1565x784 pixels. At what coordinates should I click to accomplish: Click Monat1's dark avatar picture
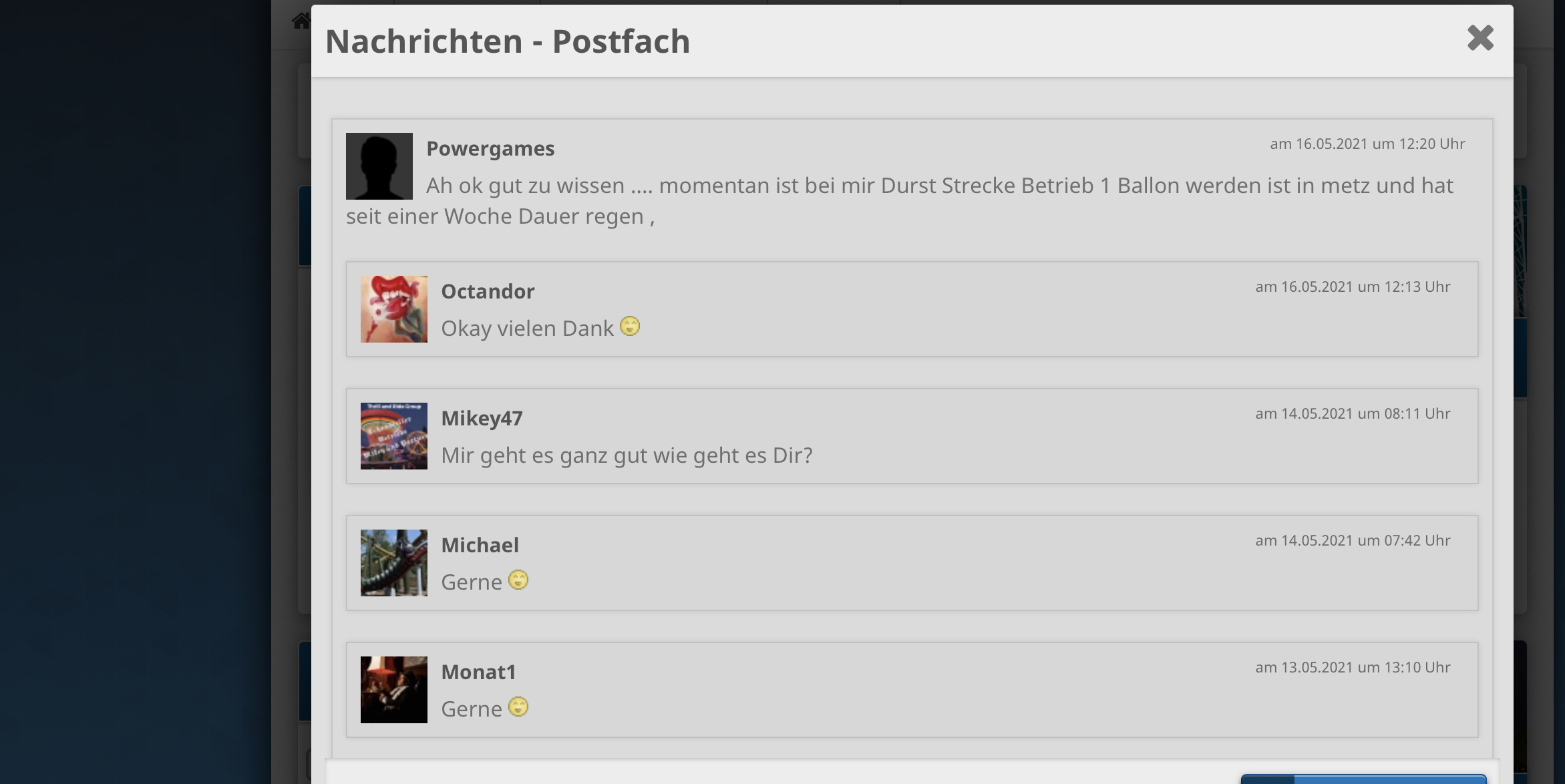pyautogui.click(x=394, y=690)
